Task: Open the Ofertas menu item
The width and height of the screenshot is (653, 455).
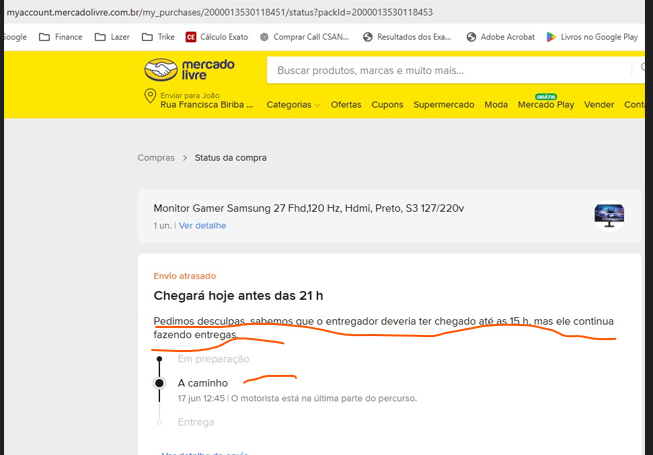Action: pos(346,105)
